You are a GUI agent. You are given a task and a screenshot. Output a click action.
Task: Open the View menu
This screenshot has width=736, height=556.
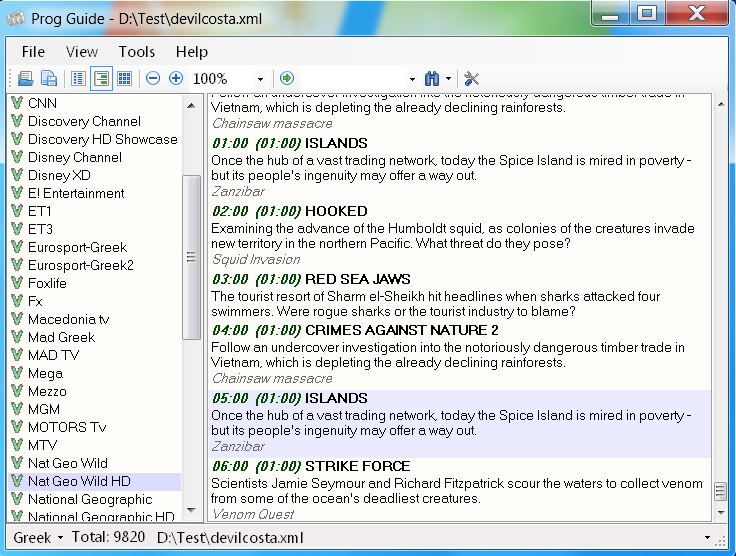click(x=82, y=52)
